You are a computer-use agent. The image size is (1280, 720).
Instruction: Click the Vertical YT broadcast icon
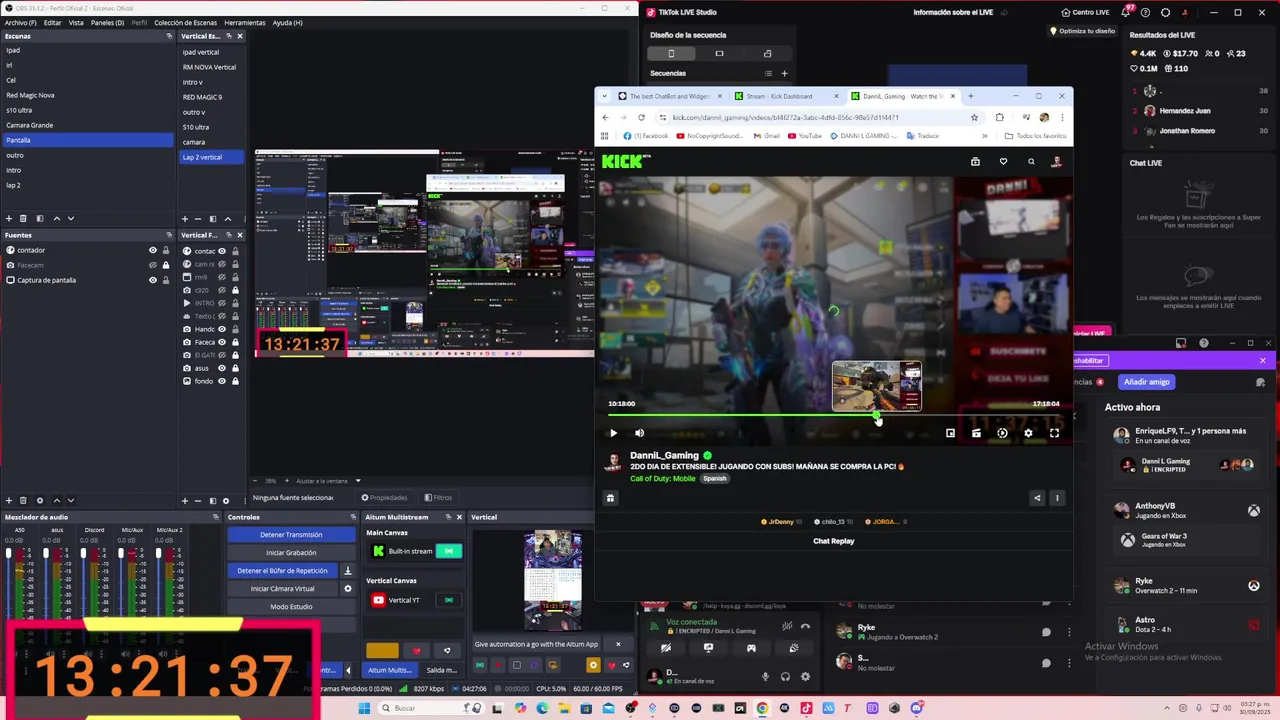pyautogui.click(x=449, y=600)
